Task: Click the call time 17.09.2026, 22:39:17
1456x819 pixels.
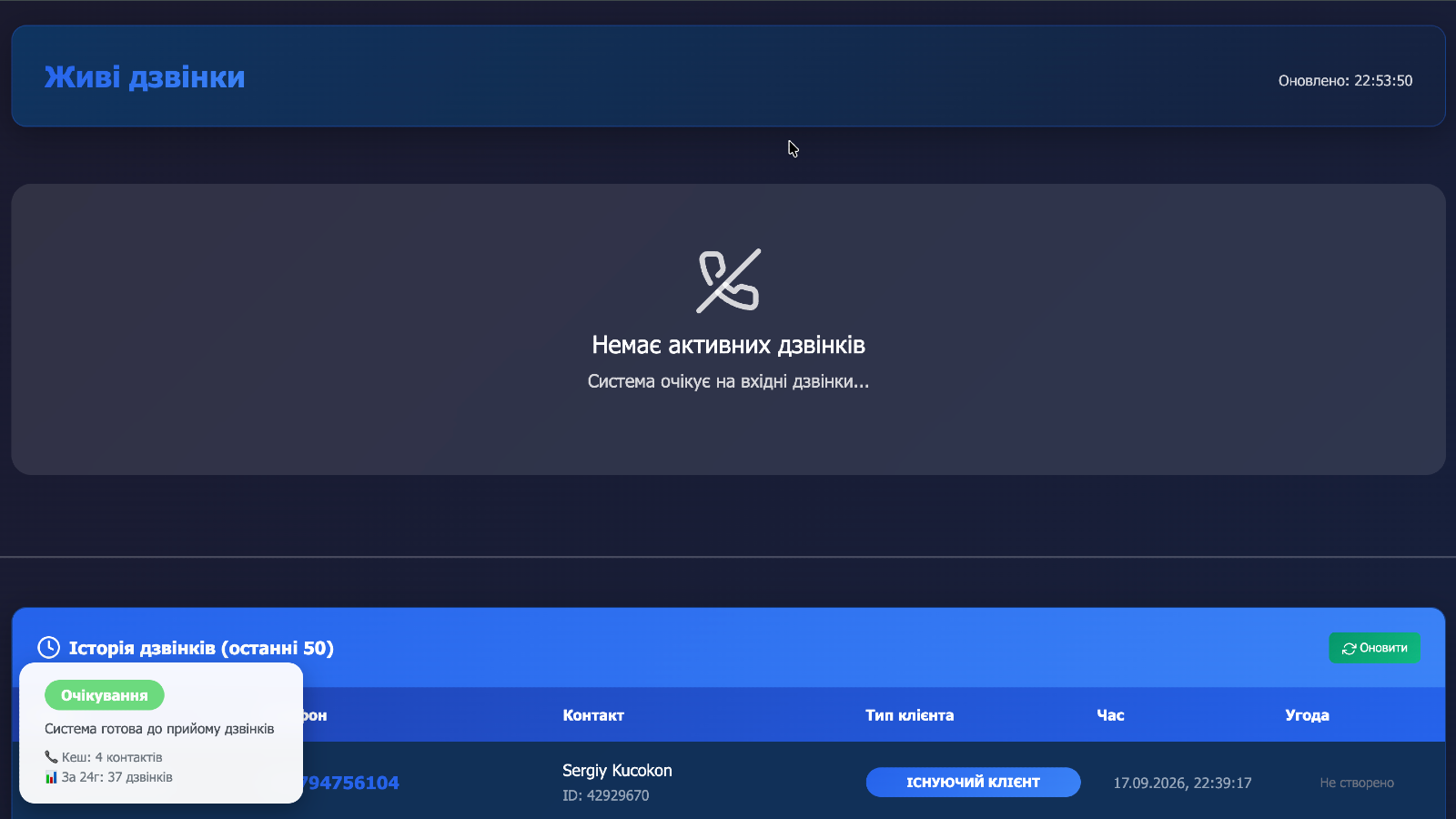Action: coord(1182,783)
